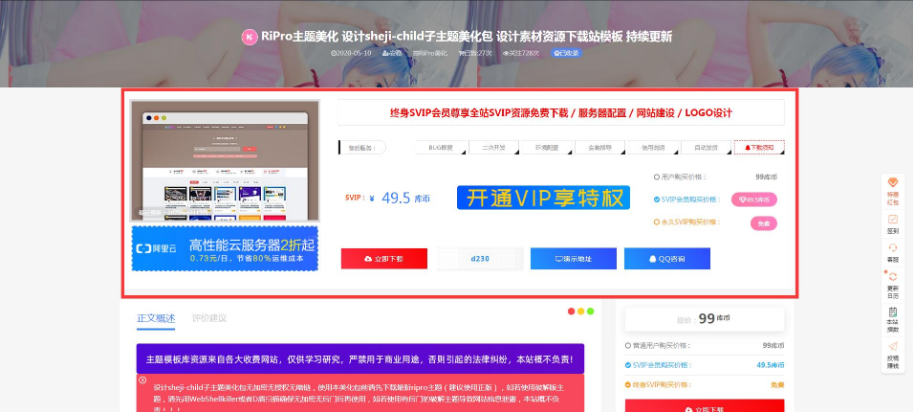Click the clipboard sidebar icon

[893, 319]
